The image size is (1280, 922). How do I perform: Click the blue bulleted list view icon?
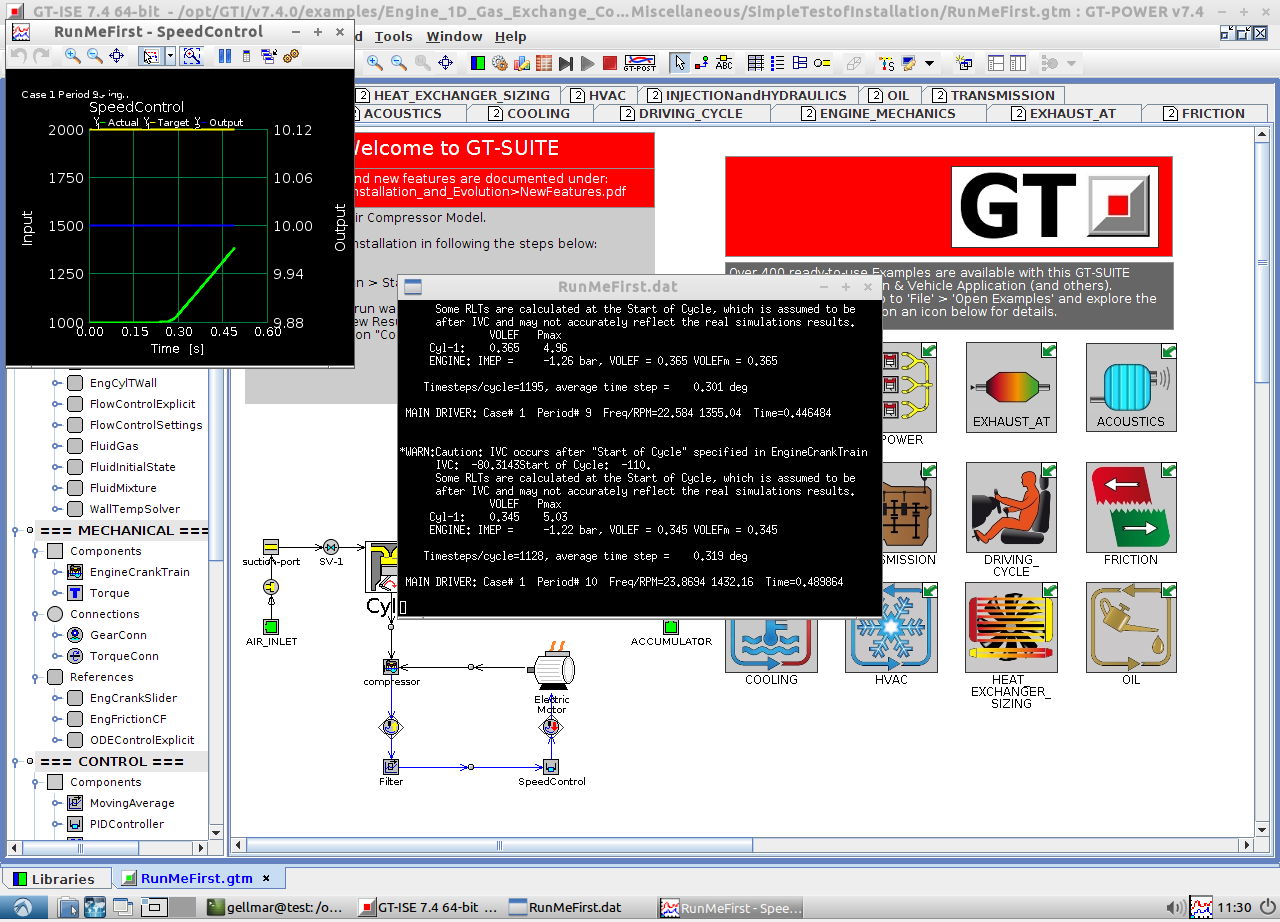777,63
